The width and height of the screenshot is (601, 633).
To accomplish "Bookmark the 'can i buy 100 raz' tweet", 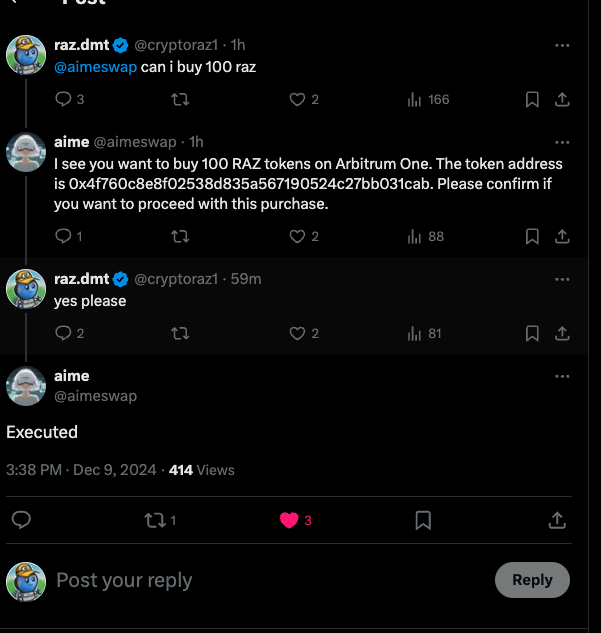I will (x=532, y=99).
